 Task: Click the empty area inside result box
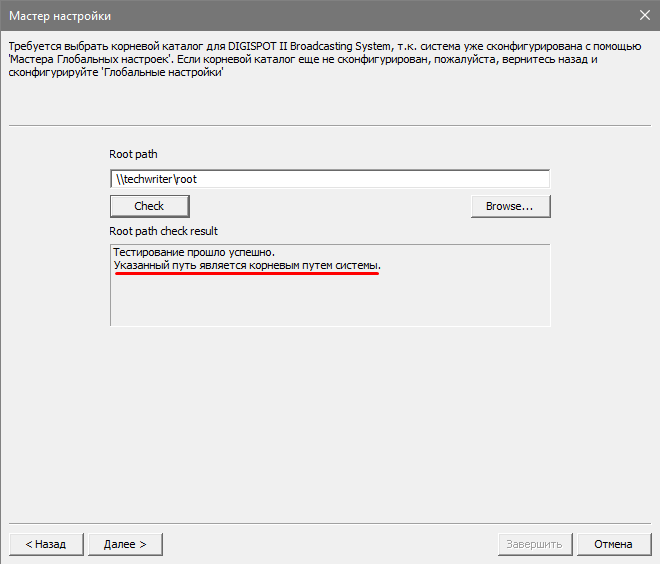coord(330,300)
